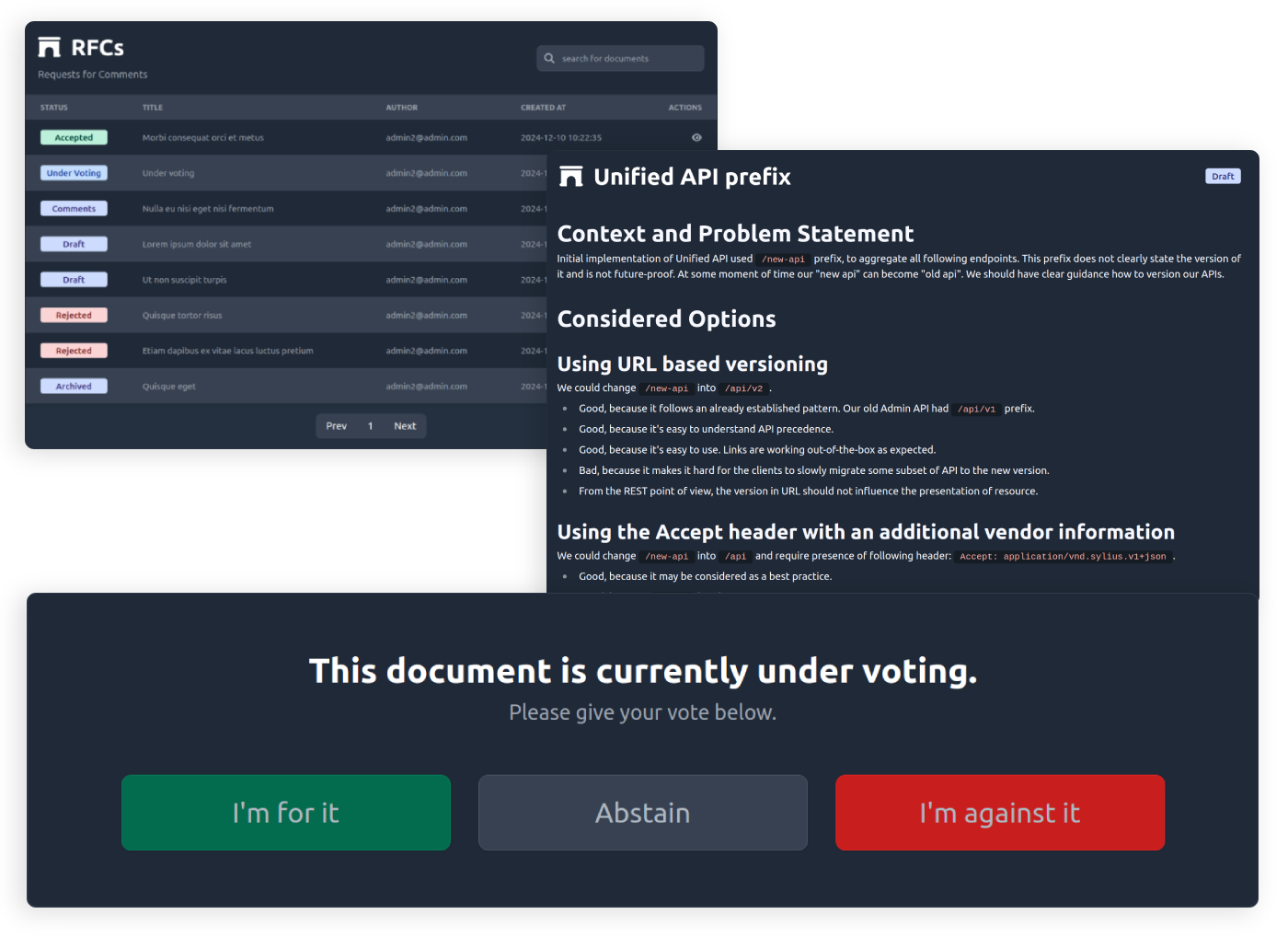1288x937 pixels.
Task: Sort the table by the STATUS column header
Action: (53, 107)
